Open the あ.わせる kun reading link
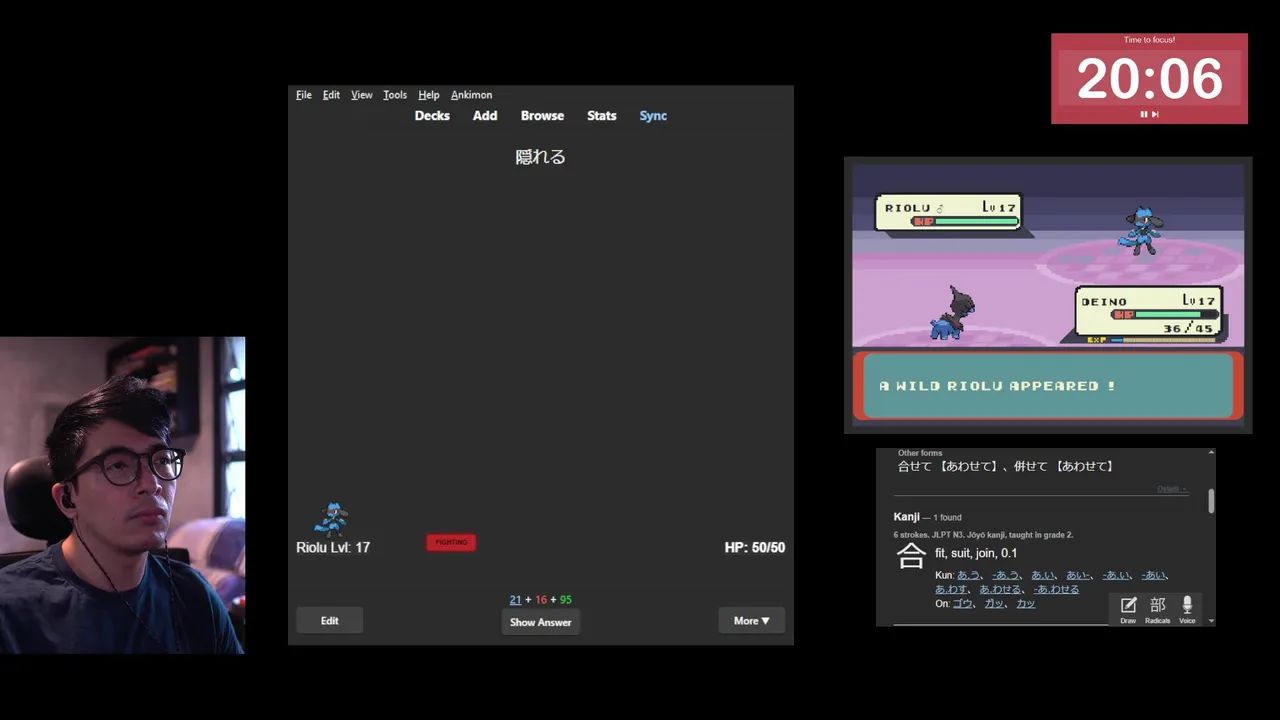 (1000, 589)
